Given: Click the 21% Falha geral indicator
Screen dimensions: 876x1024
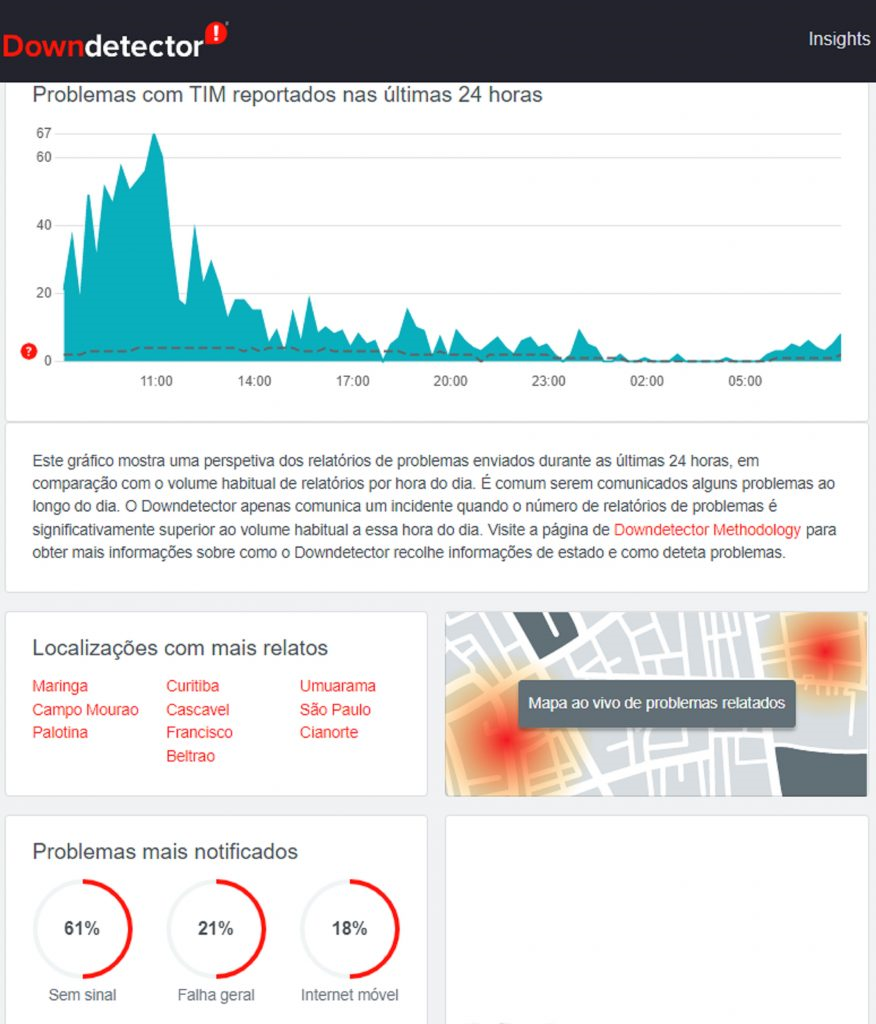Looking at the screenshot, I should click(x=216, y=929).
